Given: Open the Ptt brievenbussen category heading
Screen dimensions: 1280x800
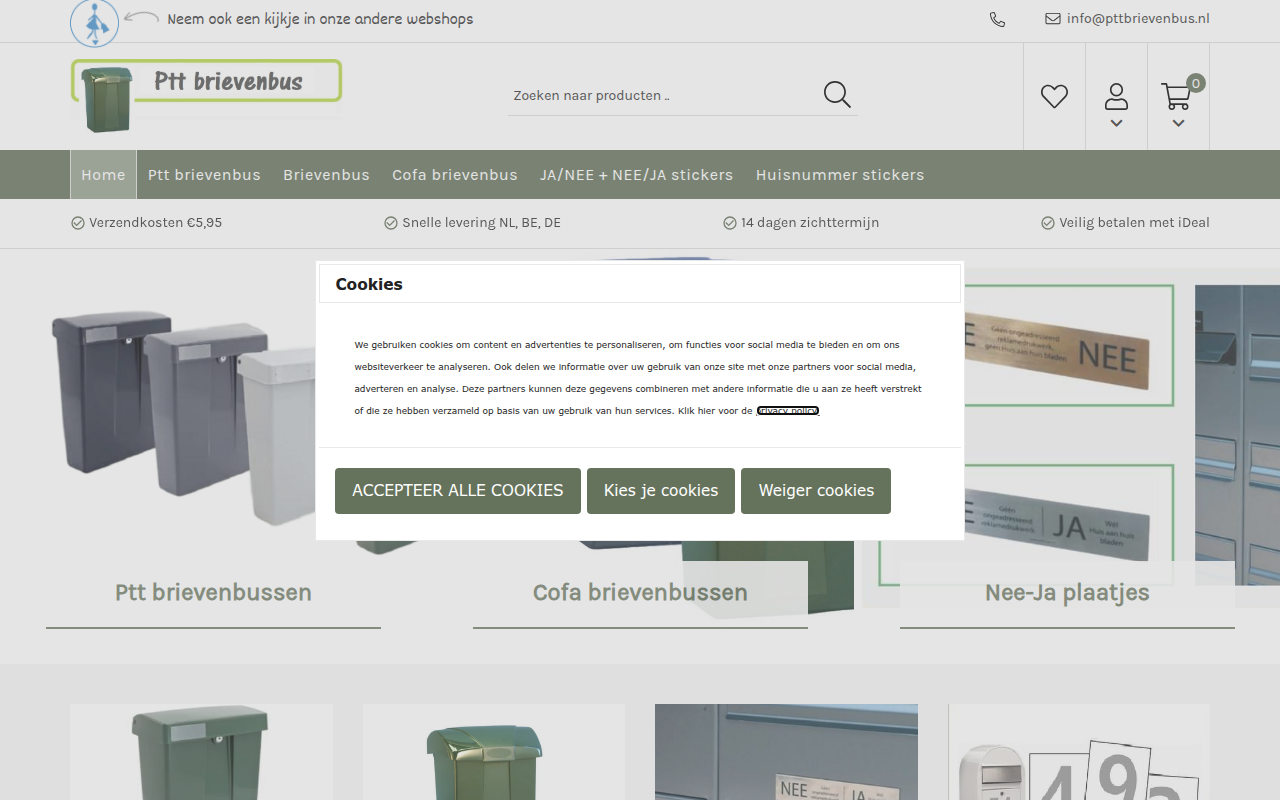Looking at the screenshot, I should (x=213, y=592).
